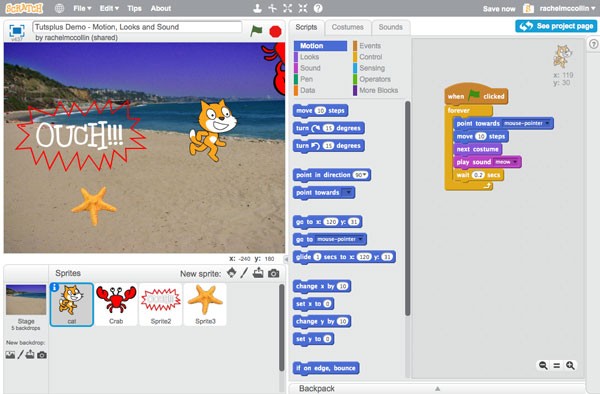Expand the Backpack panel

pyautogui.click(x=437, y=388)
